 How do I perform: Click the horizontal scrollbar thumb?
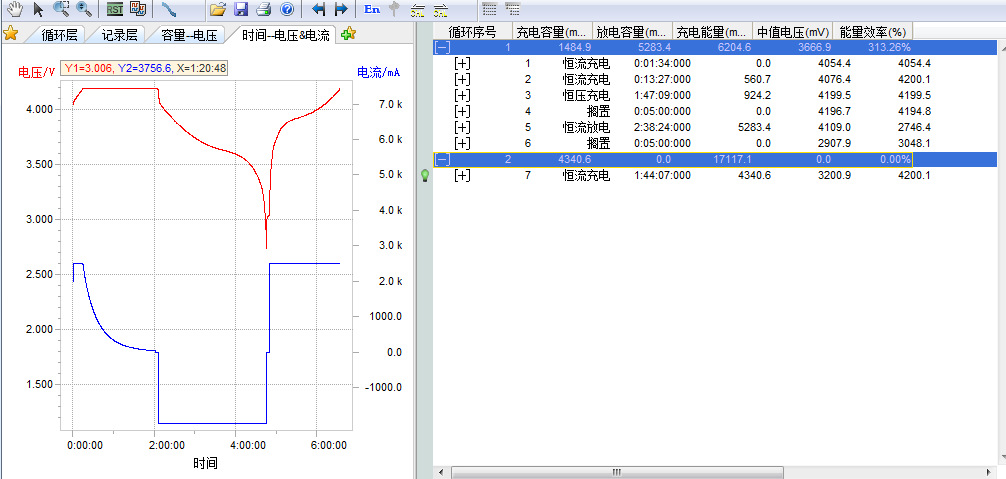617,473
